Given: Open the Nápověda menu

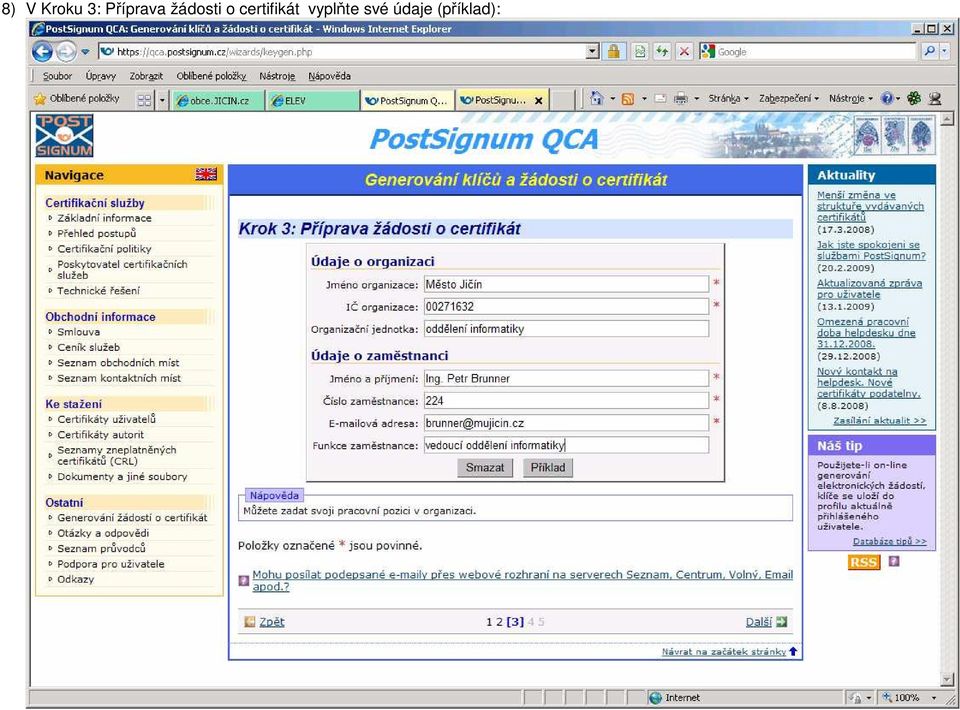Looking at the screenshot, I should click(x=329, y=76).
